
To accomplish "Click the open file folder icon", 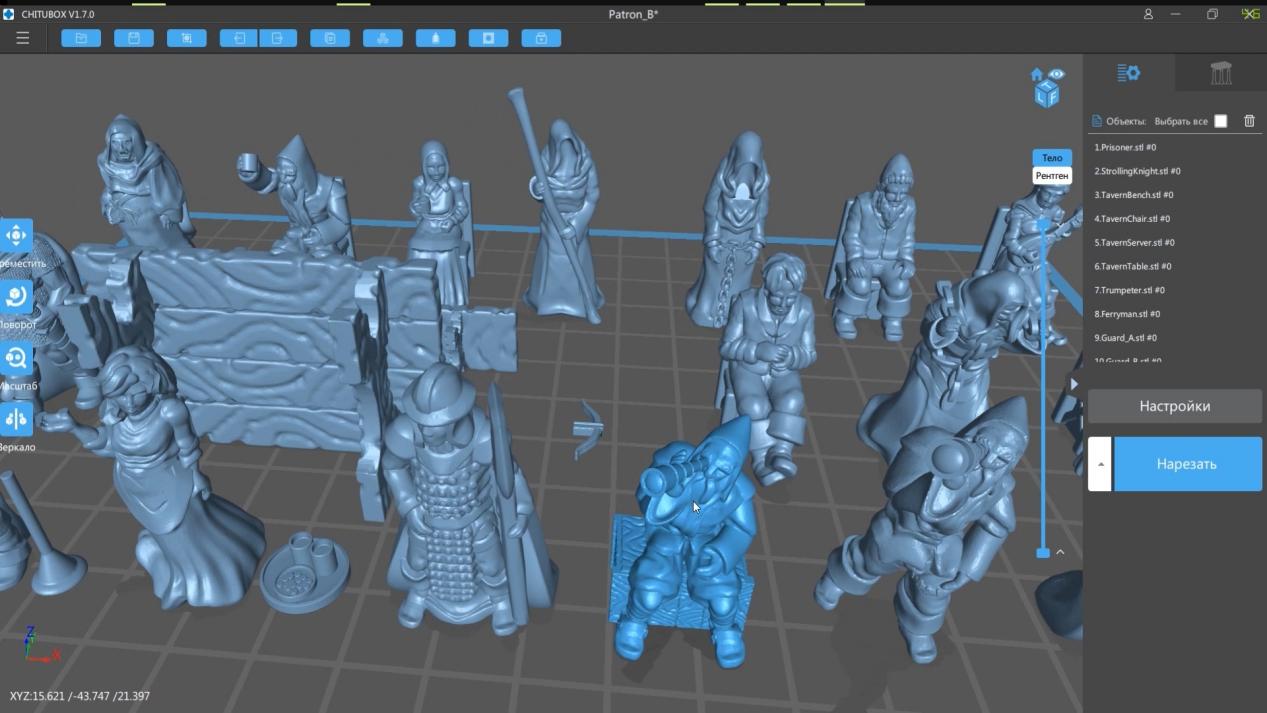I will point(81,38).
